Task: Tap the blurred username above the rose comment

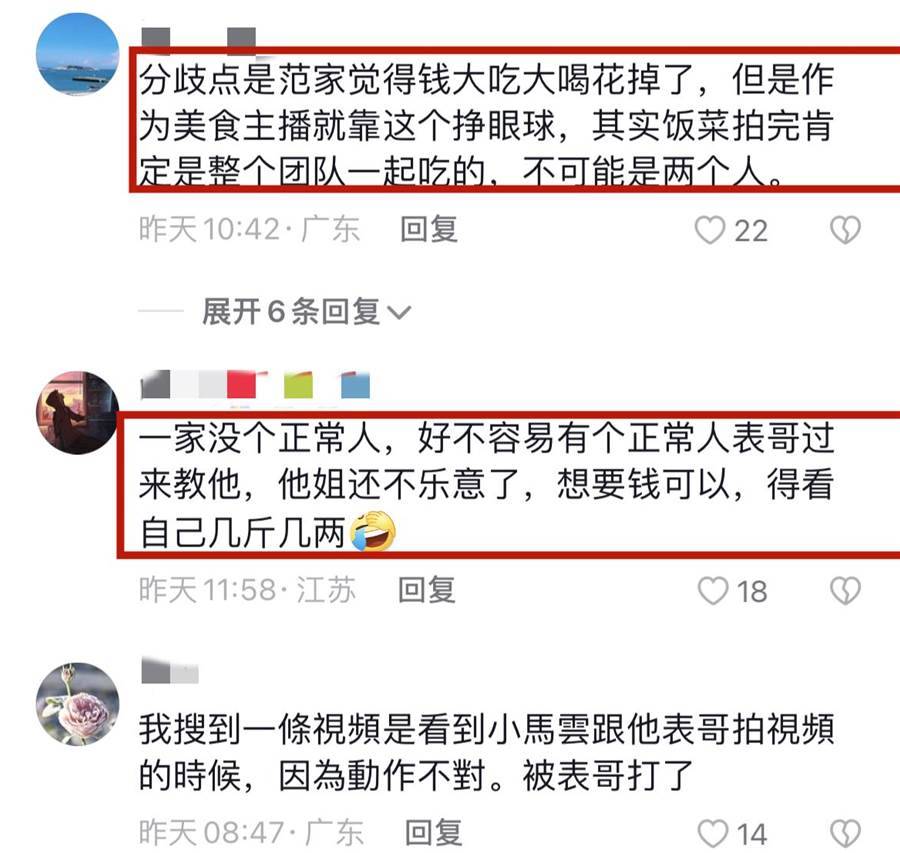Action: (x=170, y=672)
